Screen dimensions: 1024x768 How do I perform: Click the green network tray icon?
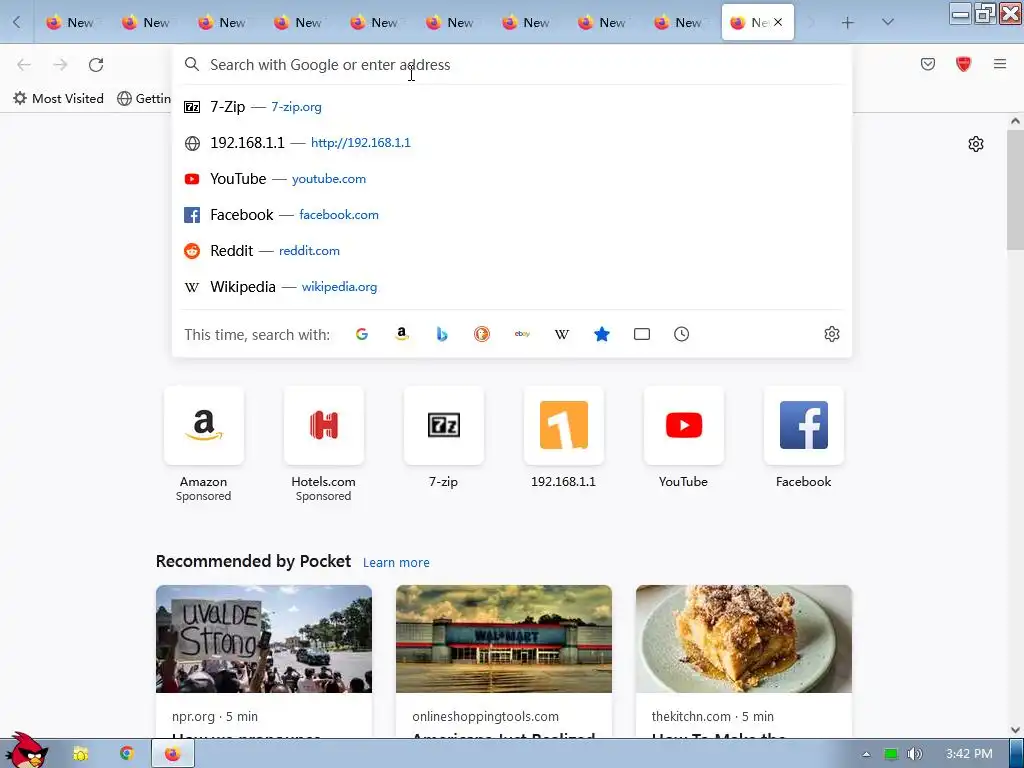click(891, 754)
